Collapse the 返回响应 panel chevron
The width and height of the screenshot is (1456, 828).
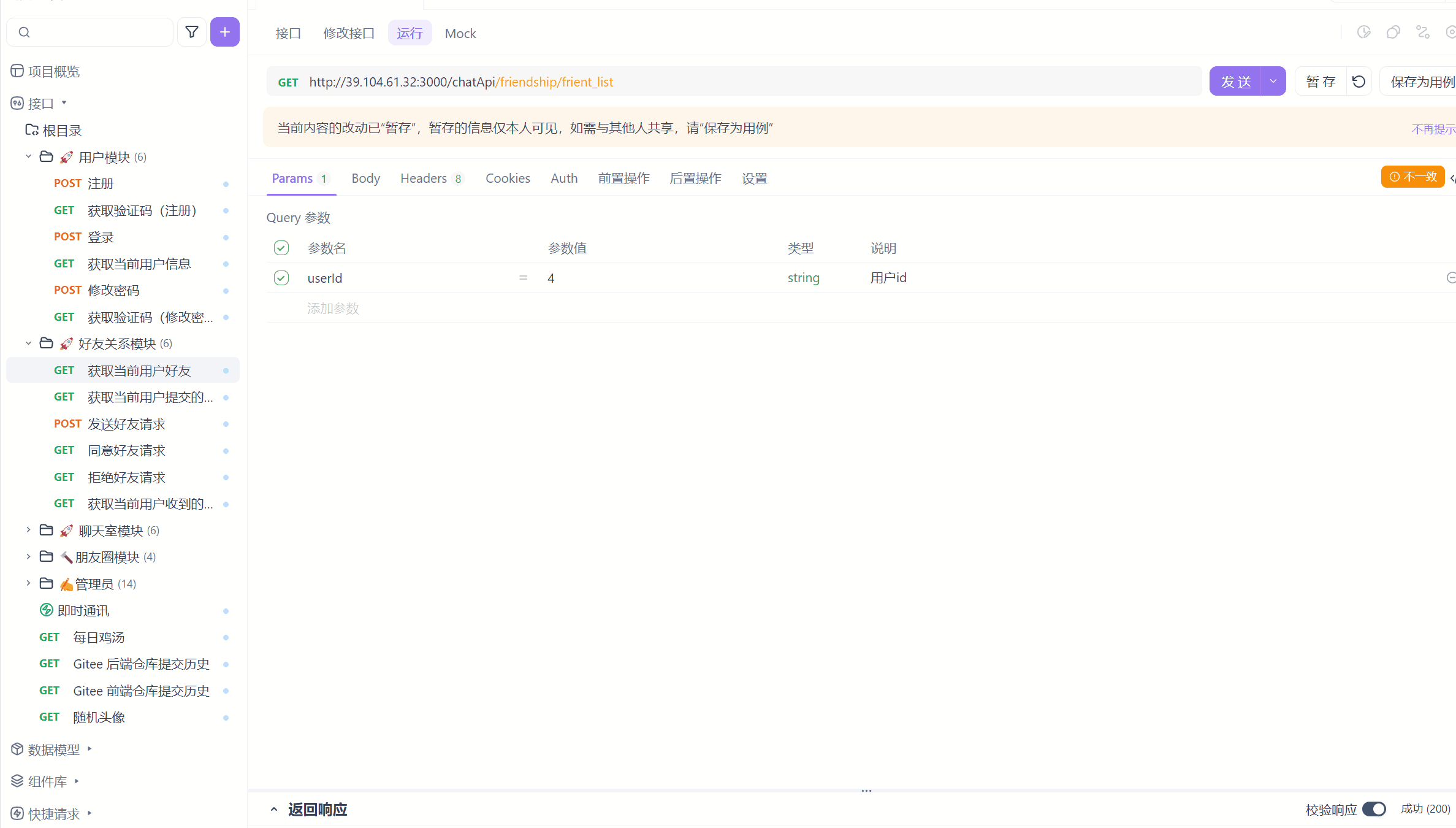pos(273,810)
